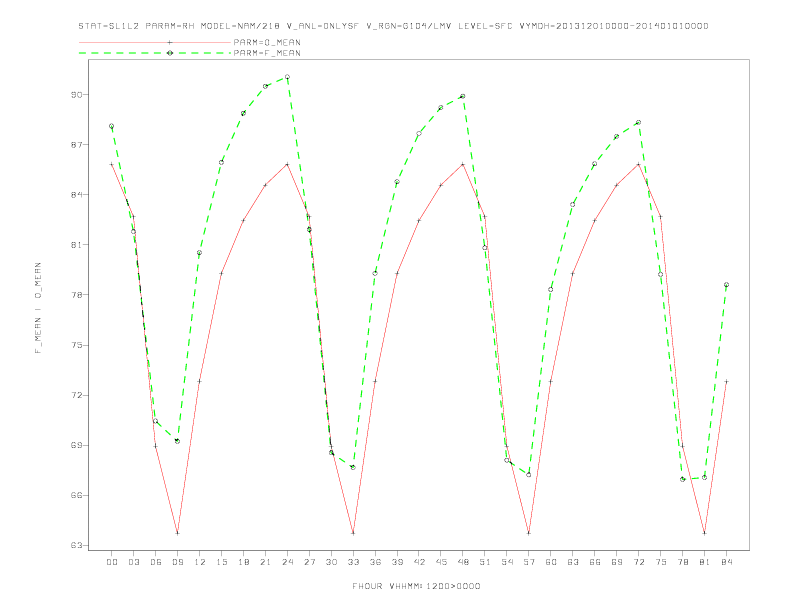
Task: Select red O_MEAN plus marker at hour 81
Action: [705, 533]
